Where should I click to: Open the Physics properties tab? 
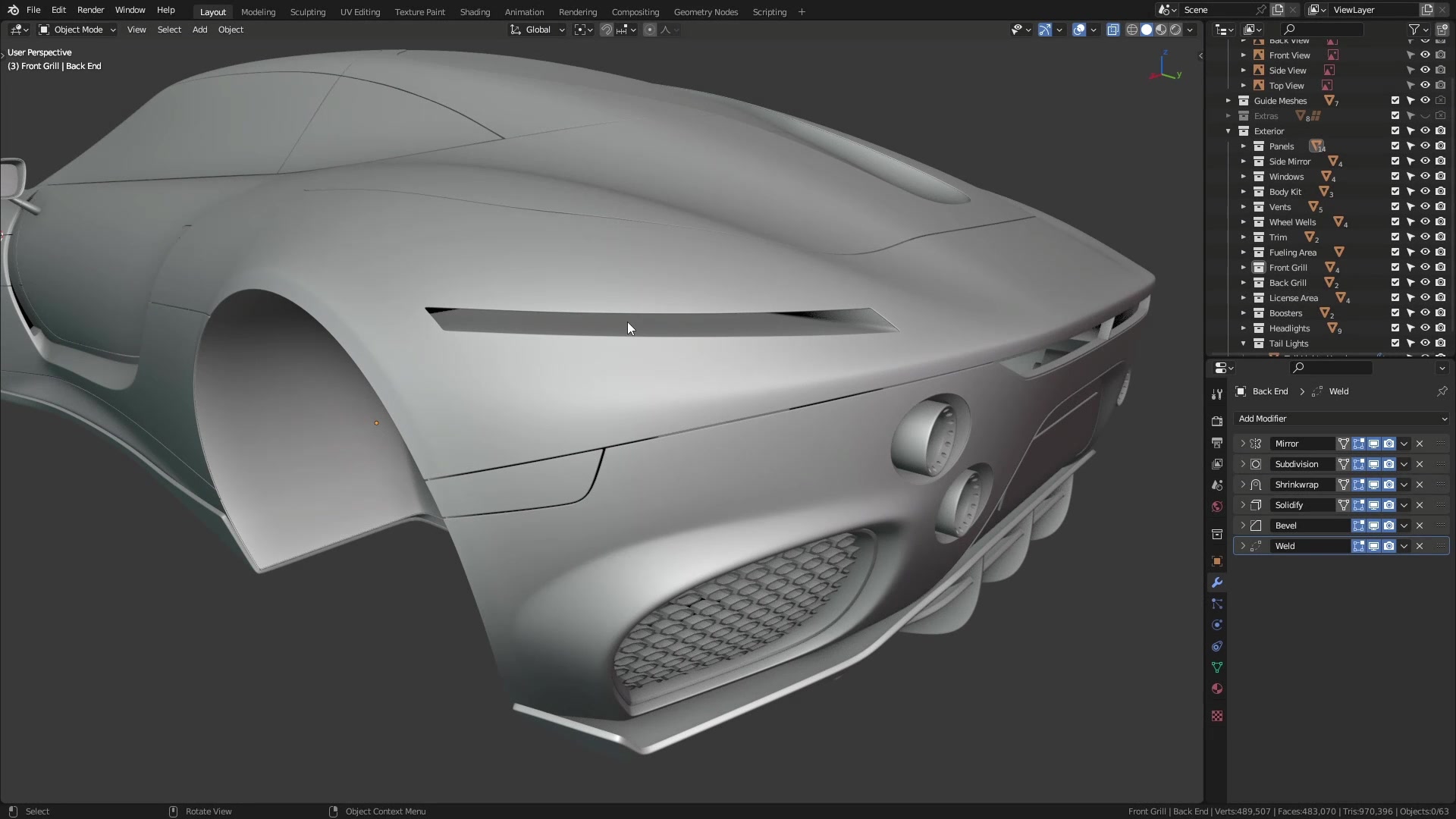click(x=1217, y=625)
